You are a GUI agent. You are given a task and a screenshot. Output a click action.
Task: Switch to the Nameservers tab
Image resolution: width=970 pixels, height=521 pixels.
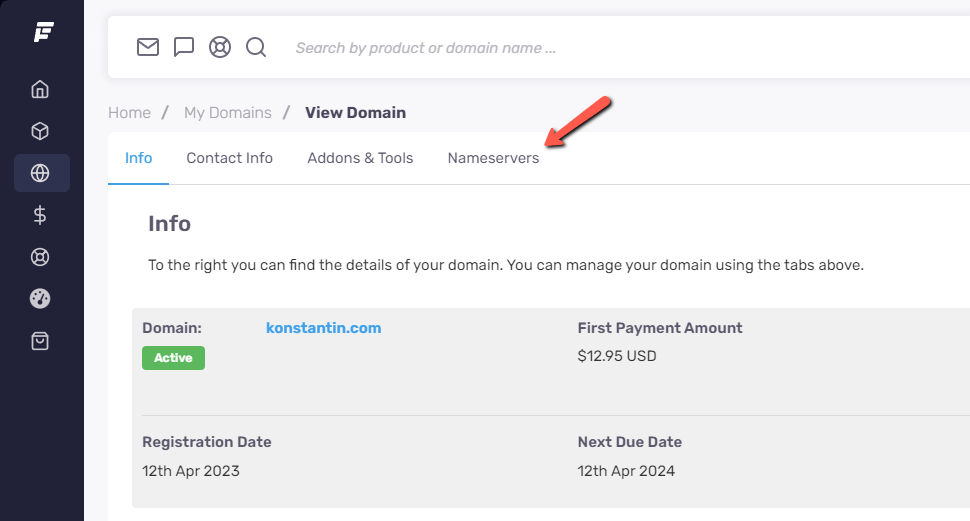[493, 158]
